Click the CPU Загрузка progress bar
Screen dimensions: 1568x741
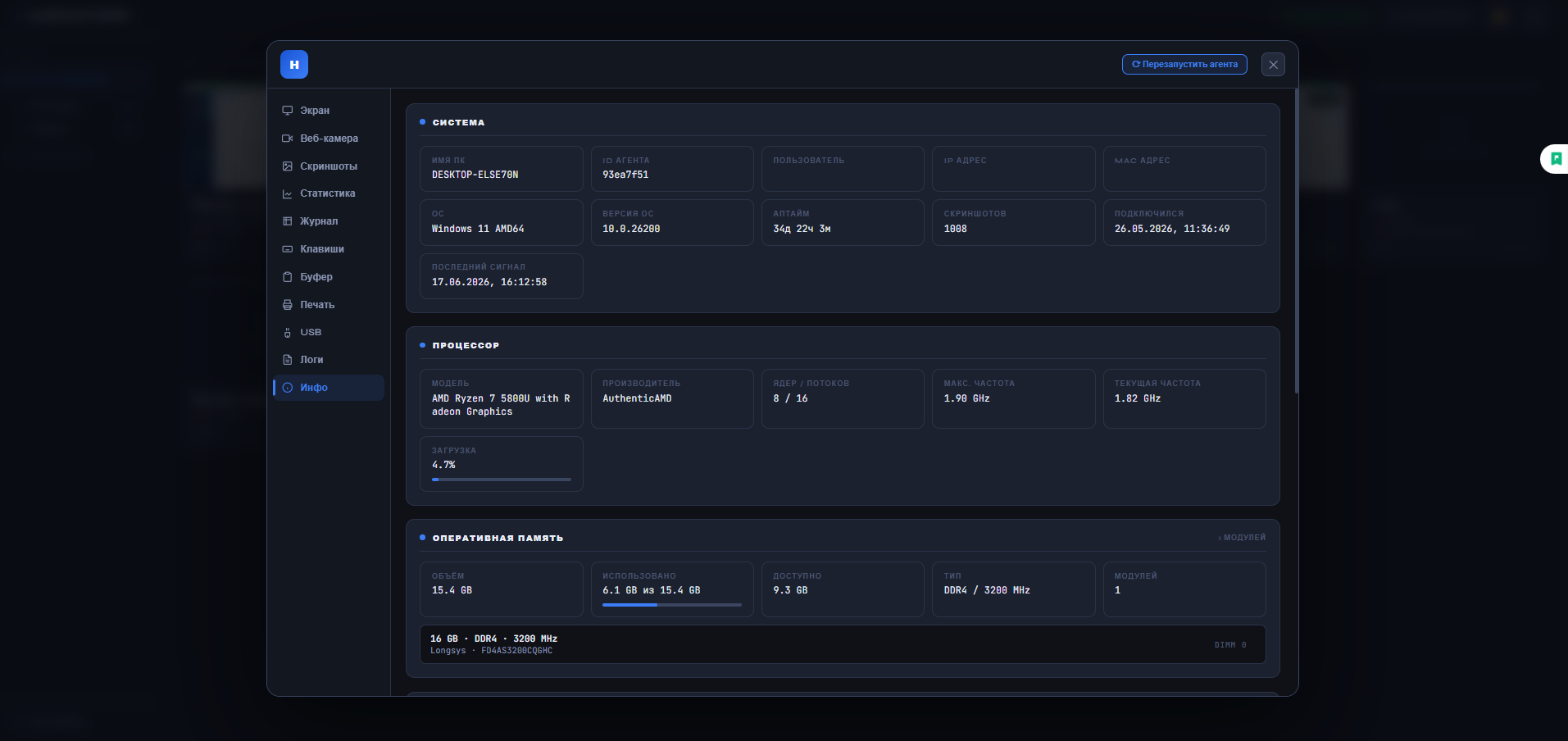pos(502,480)
